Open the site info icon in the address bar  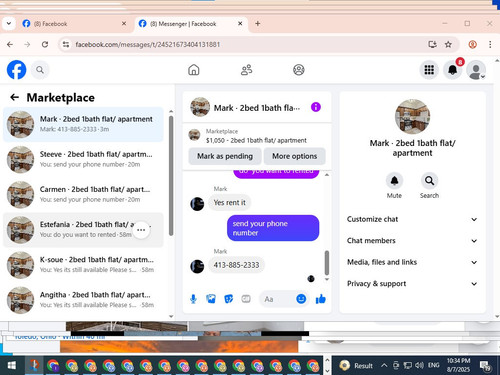tap(66, 44)
